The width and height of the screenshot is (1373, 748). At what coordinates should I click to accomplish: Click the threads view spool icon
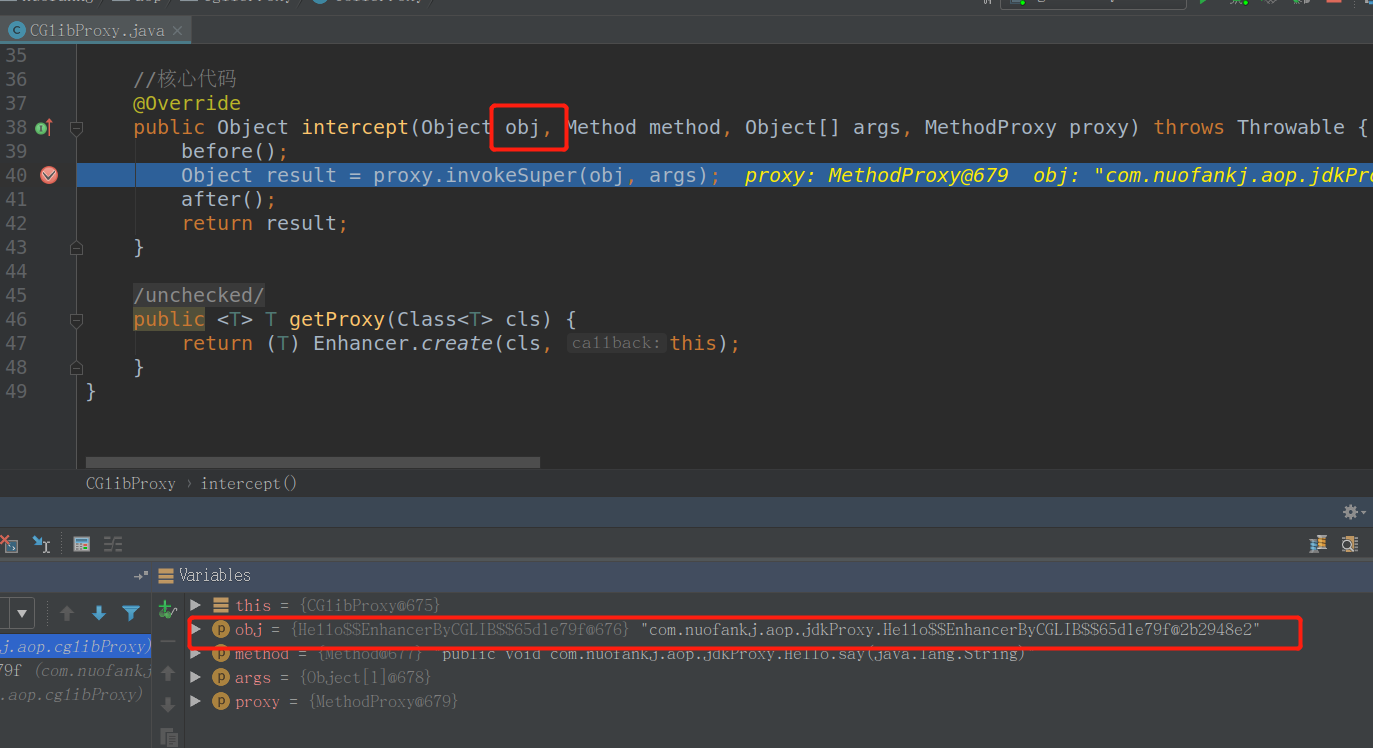[1318, 544]
